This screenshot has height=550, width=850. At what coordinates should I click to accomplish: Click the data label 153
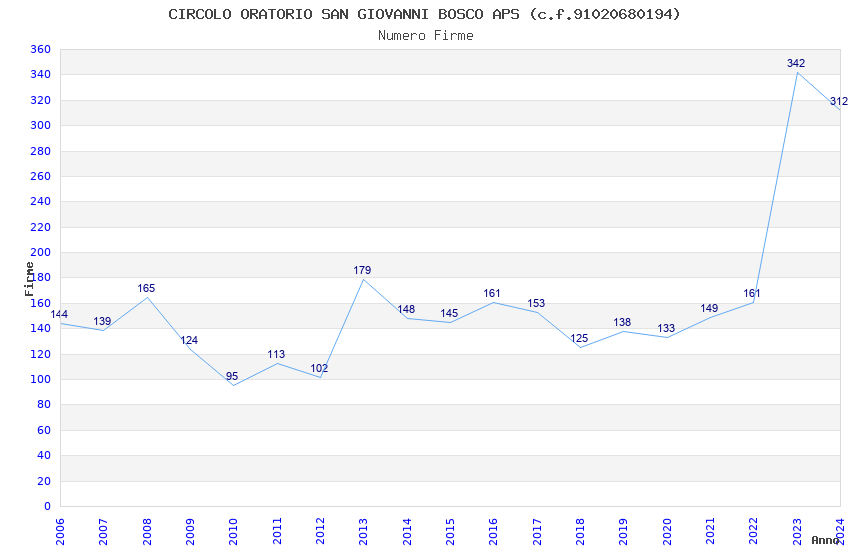pyautogui.click(x=536, y=303)
